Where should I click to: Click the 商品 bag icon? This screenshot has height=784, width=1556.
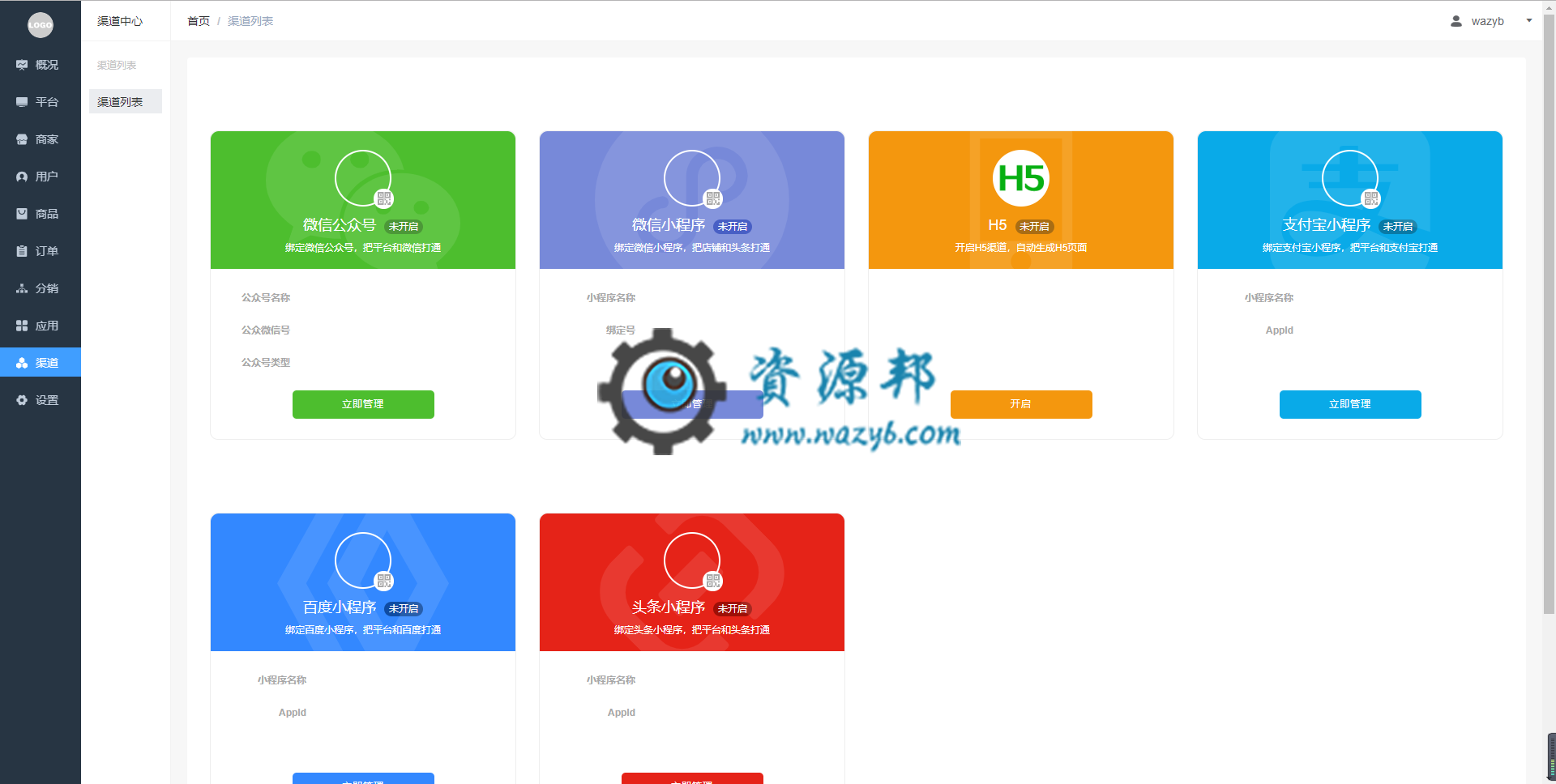coord(22,214)
